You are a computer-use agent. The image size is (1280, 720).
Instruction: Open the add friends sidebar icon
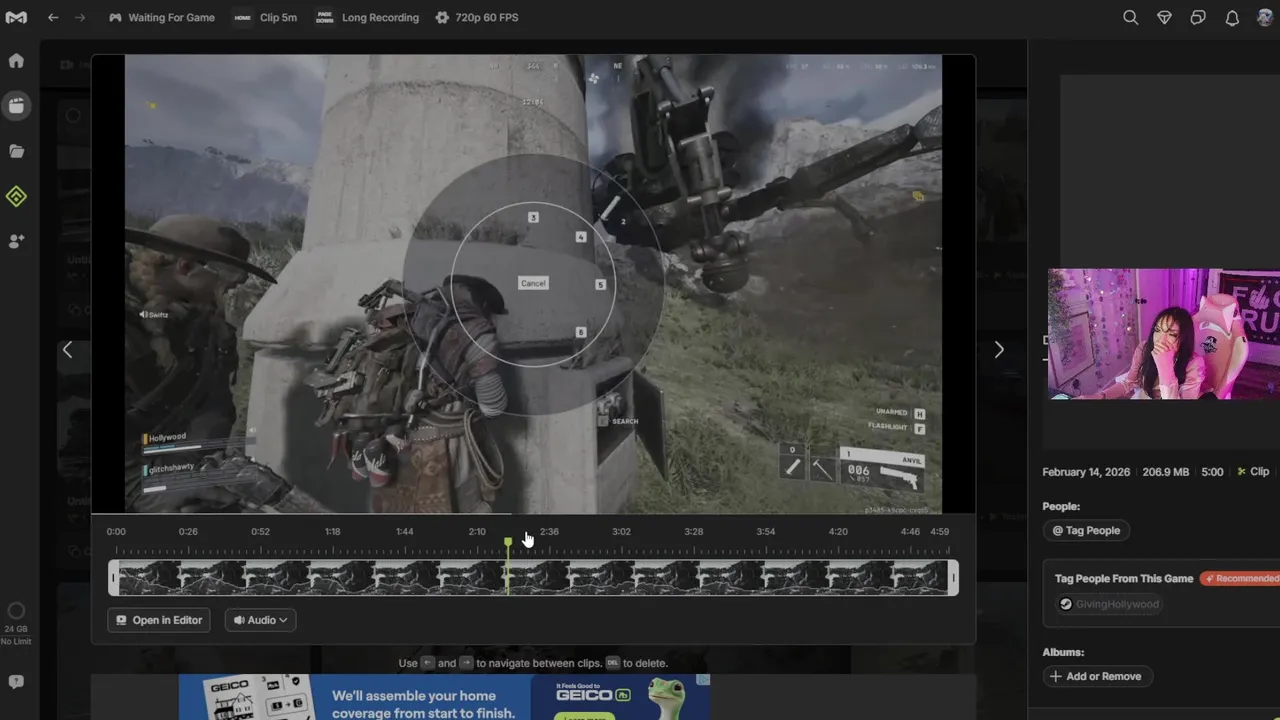click(x=16, y=241)
